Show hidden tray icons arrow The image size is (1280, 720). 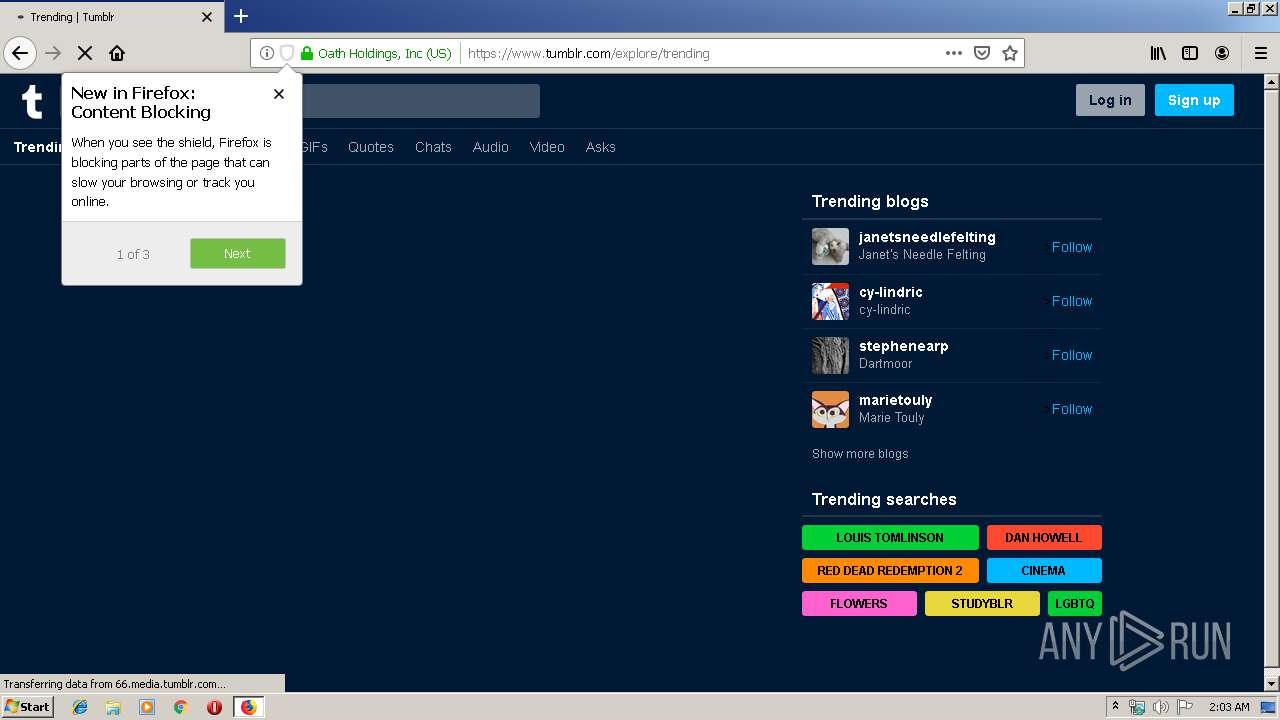[1115, 707]
